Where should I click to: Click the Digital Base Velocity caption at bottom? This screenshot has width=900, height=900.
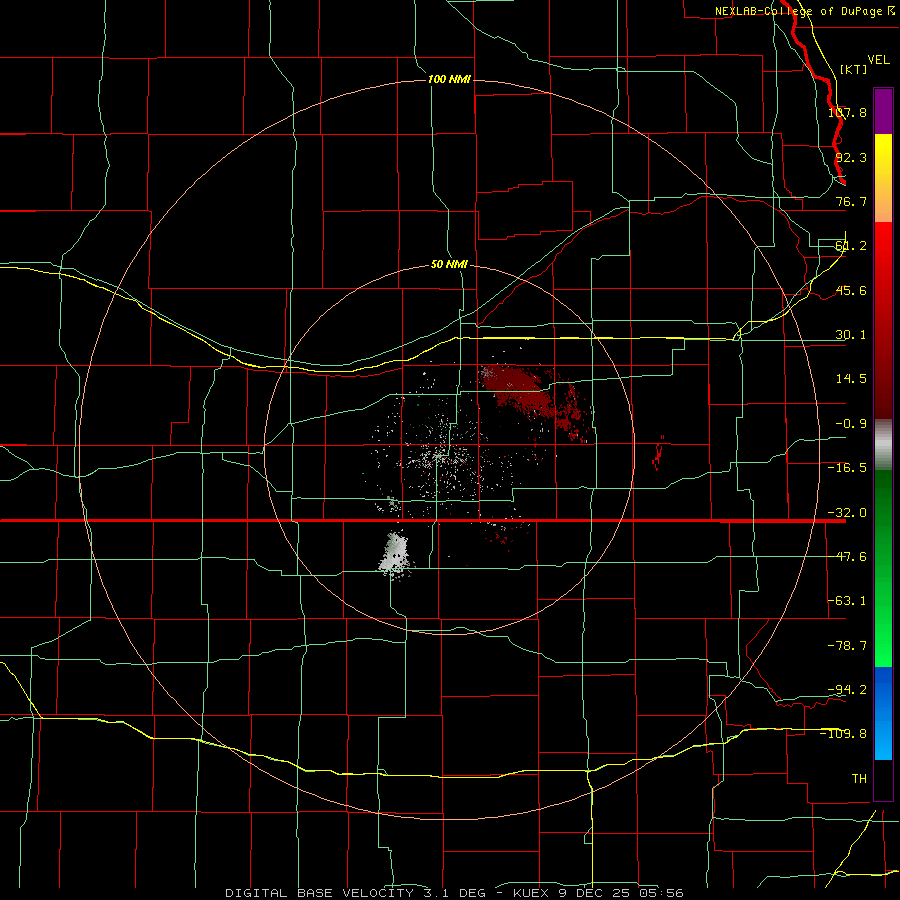click(x=454, y=893)
